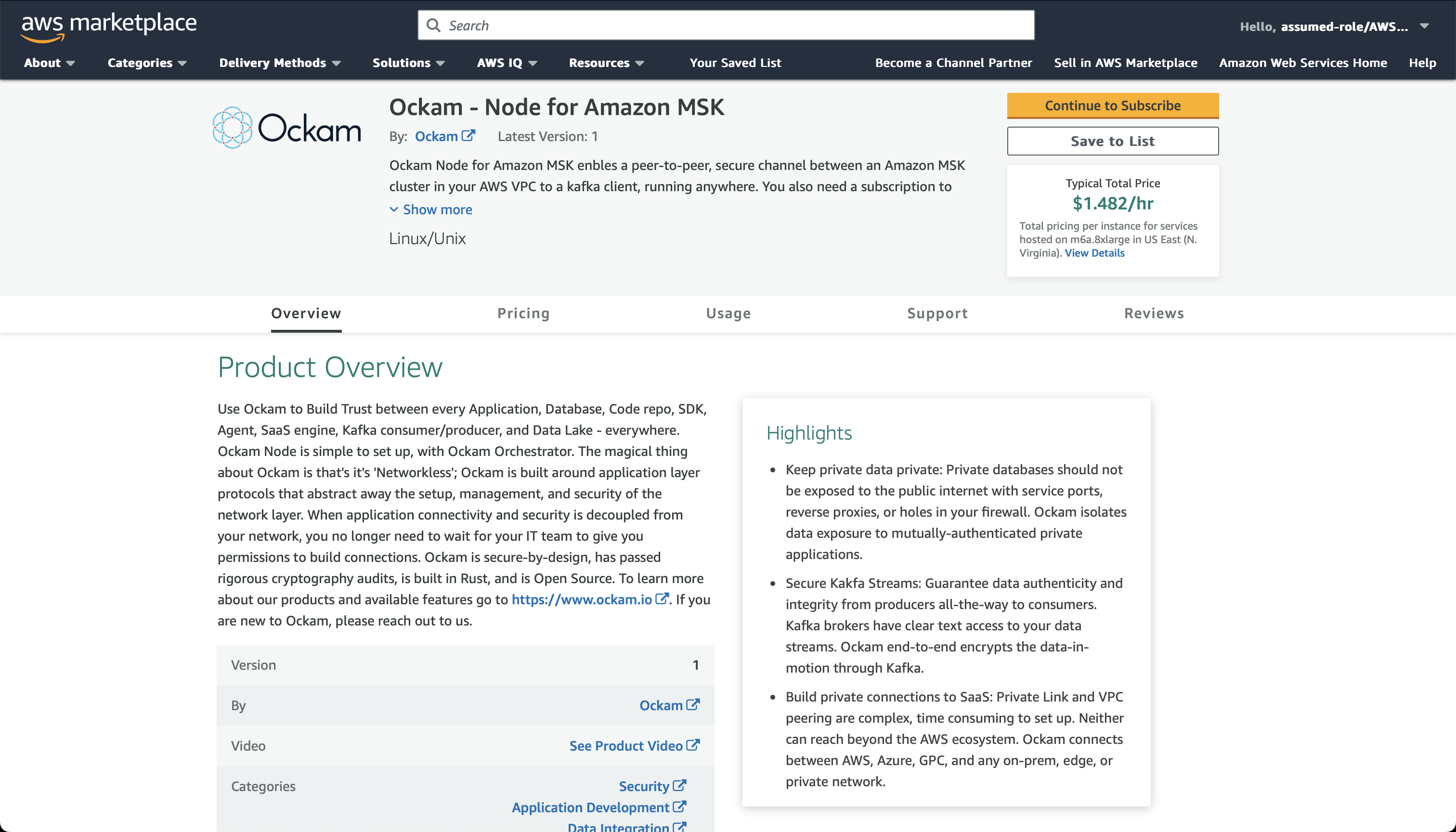1456x832 pixels.
Task: Click external icon next to ockam.io URL
Action: coord(662,599)
